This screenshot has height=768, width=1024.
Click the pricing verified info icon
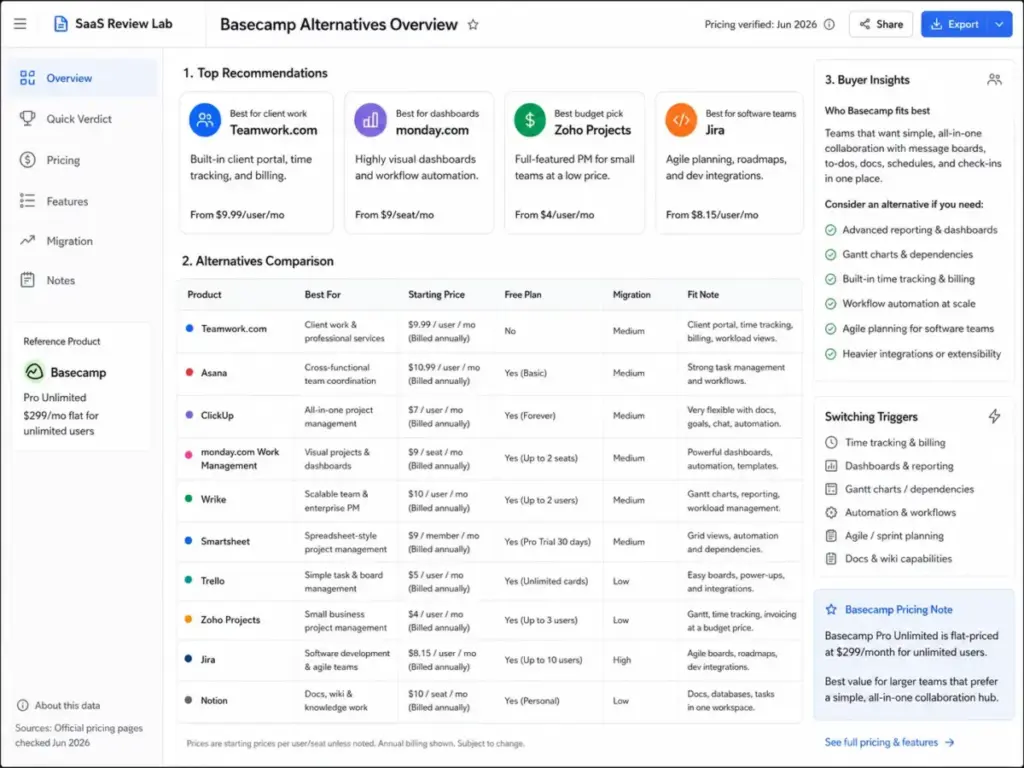(x=829, y=24)
